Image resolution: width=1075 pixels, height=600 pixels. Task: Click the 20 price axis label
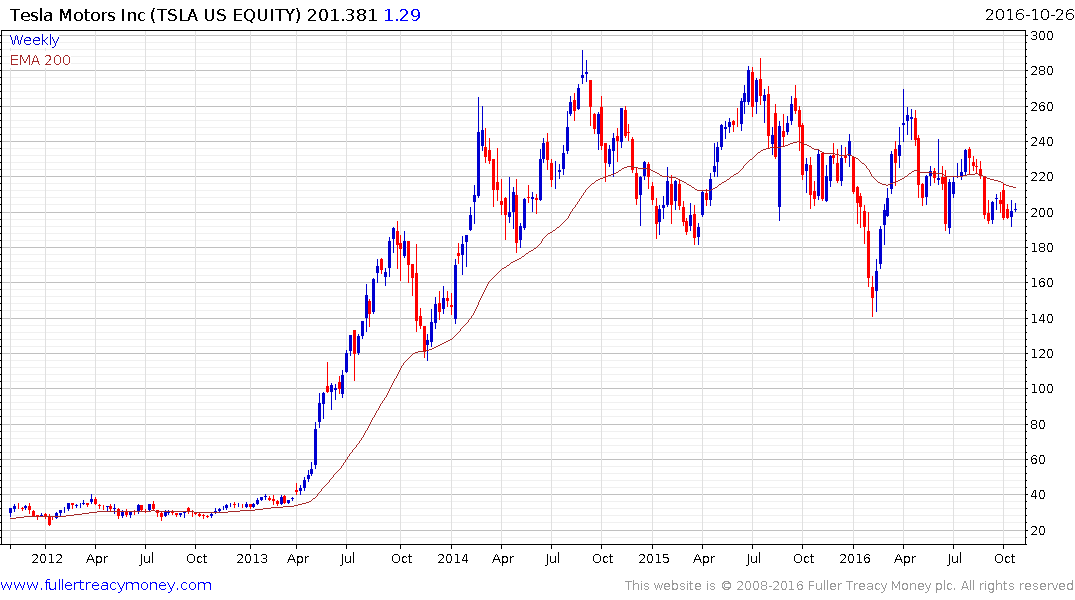click(1039, 530)
